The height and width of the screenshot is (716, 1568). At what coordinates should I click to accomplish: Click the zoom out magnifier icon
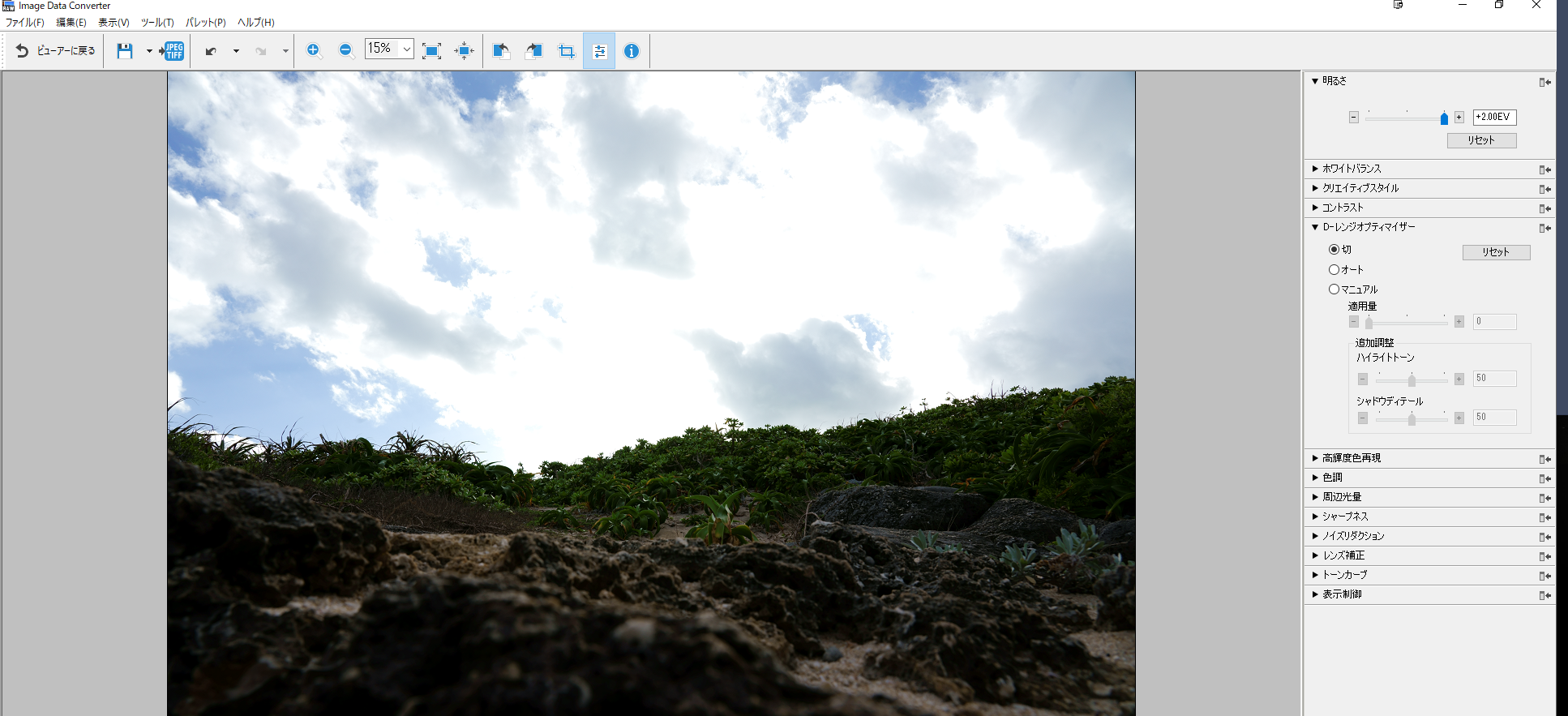pyautogui.click(x=346, y=51)
